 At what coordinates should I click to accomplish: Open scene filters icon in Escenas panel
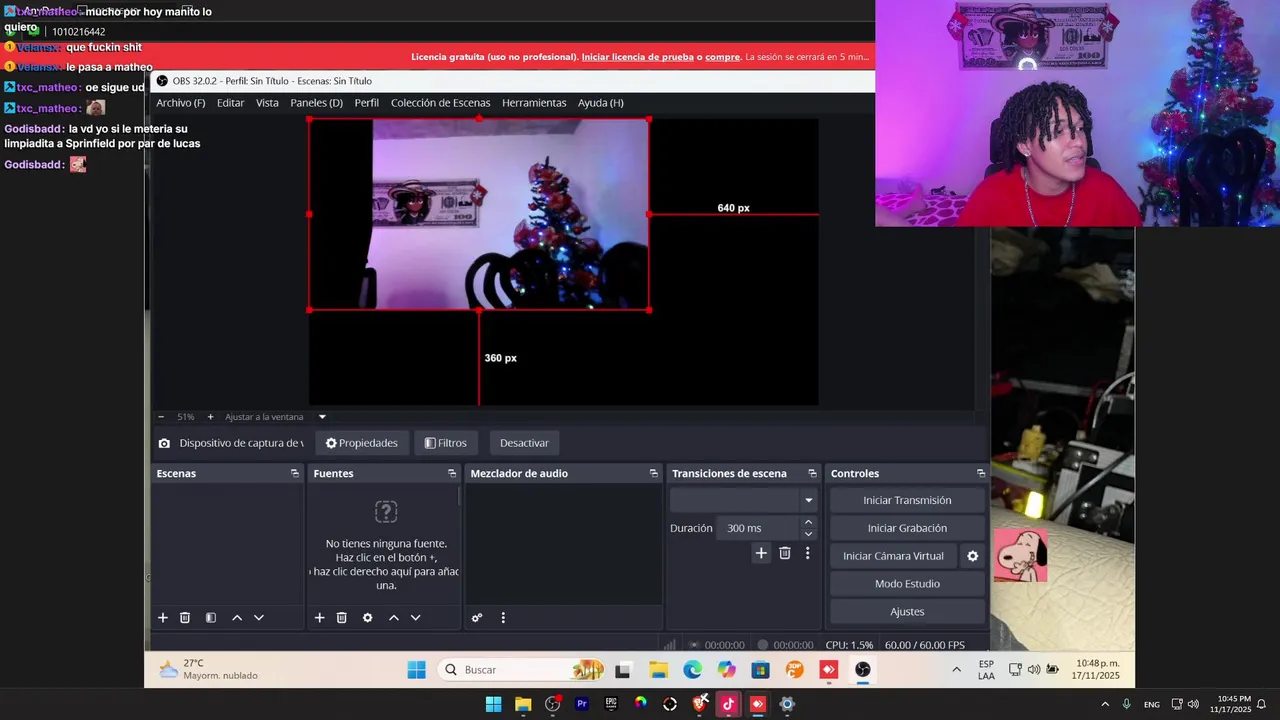pos(211,618)
